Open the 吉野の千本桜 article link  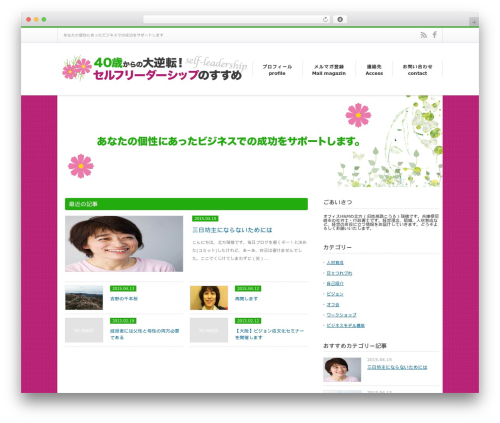click(124, 299)
